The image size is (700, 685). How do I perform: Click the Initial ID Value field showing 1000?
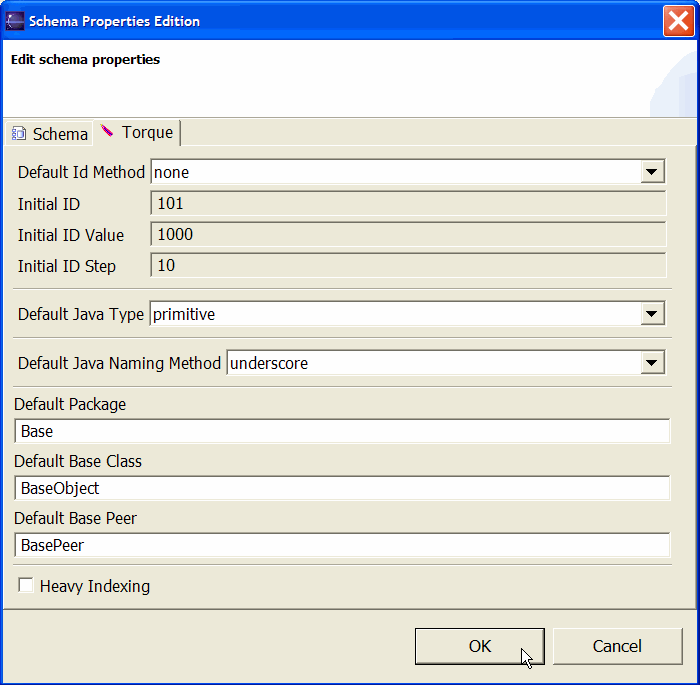(x=408, y=234)
